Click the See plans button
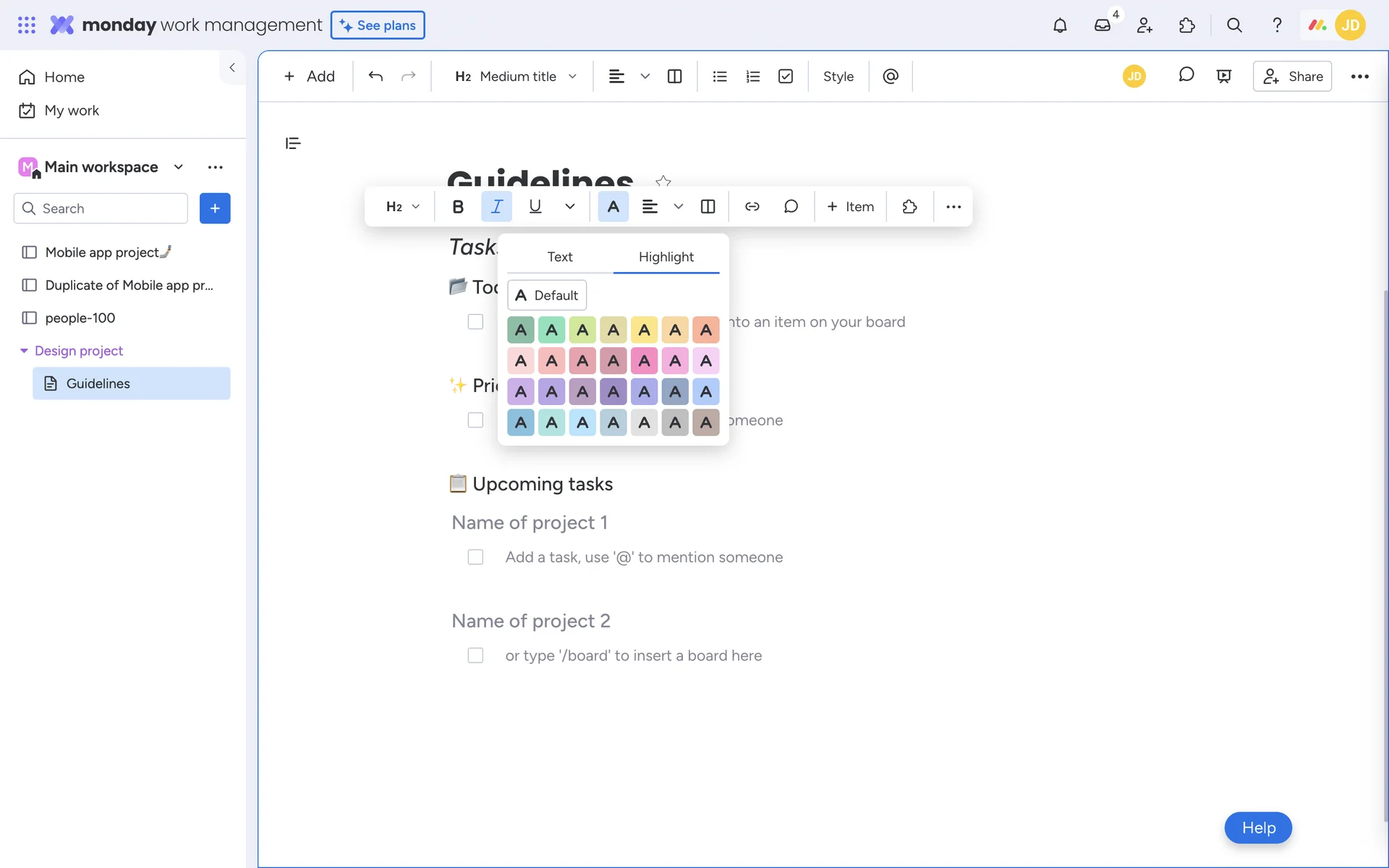 coord(378,25)
